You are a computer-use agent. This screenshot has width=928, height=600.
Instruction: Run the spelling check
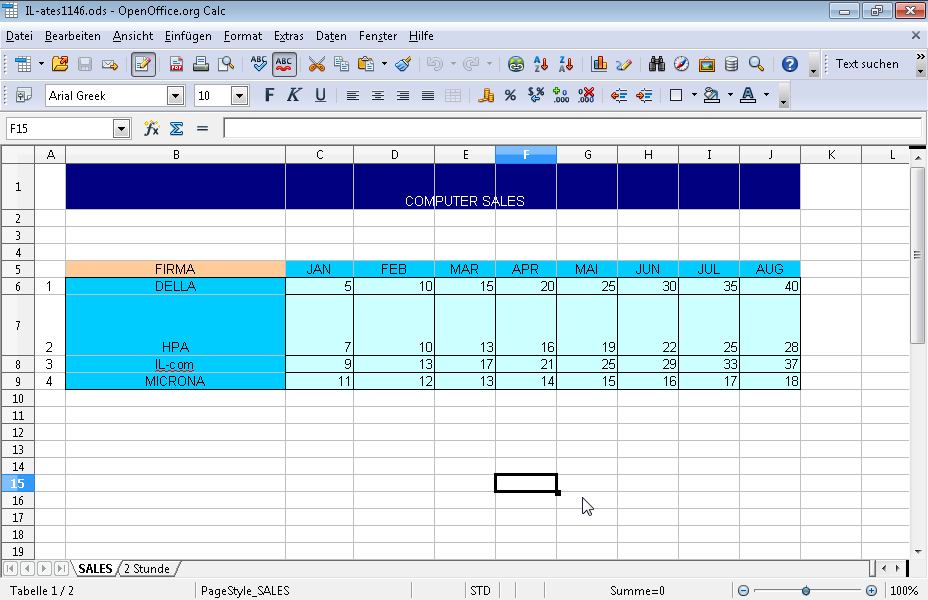259,64
